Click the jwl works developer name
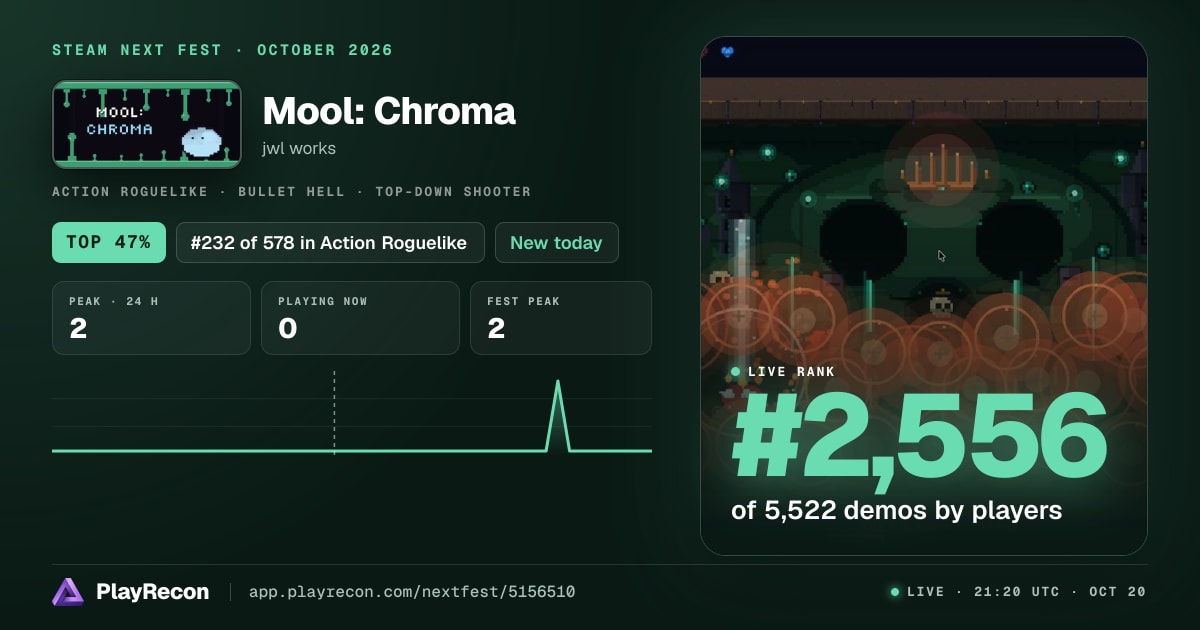This screenshot has height=630, width=1200. pyautogui.click(x=299, y=149)
